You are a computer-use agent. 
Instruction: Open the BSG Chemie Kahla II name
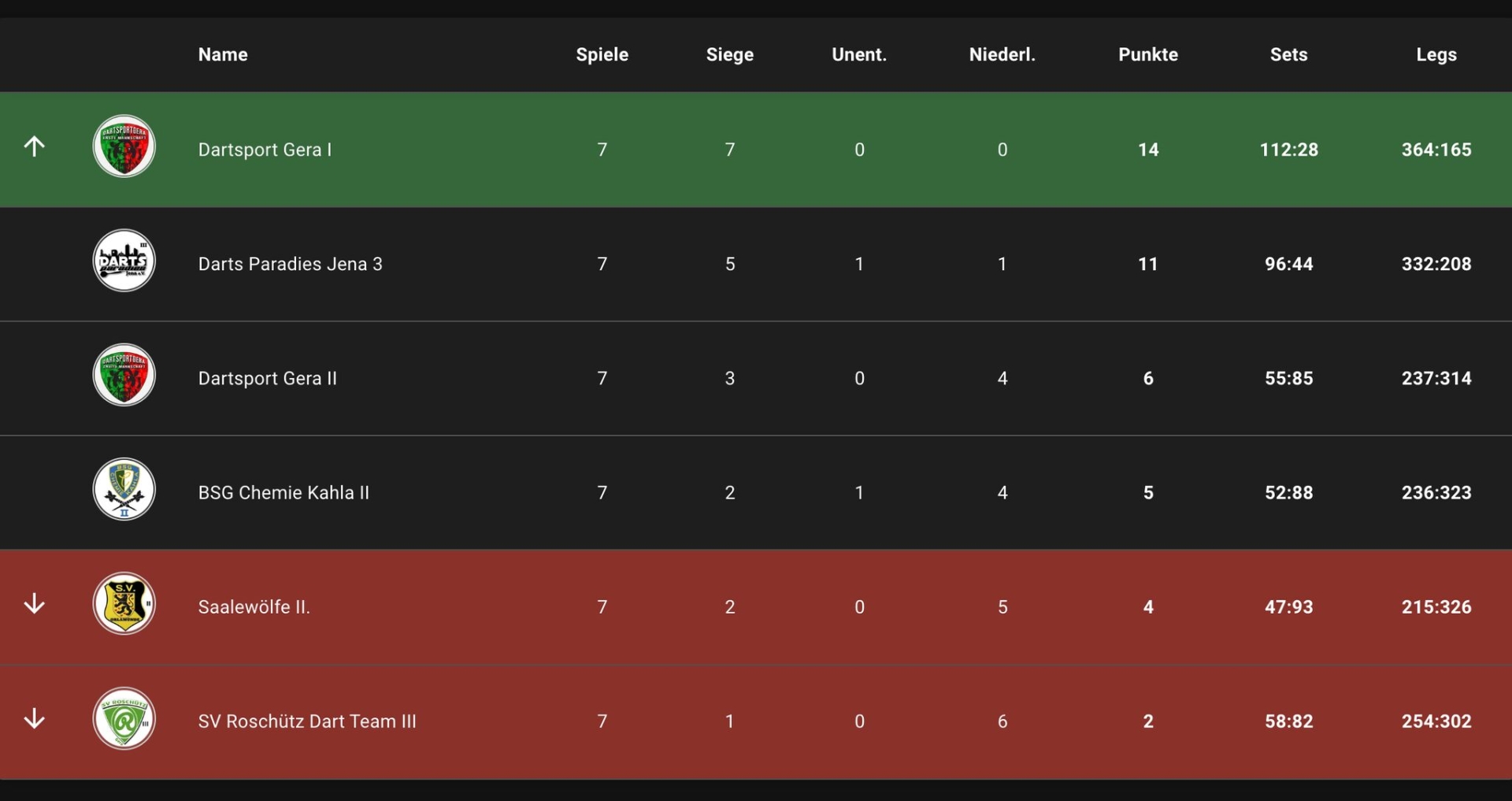[x=283, y=492]
